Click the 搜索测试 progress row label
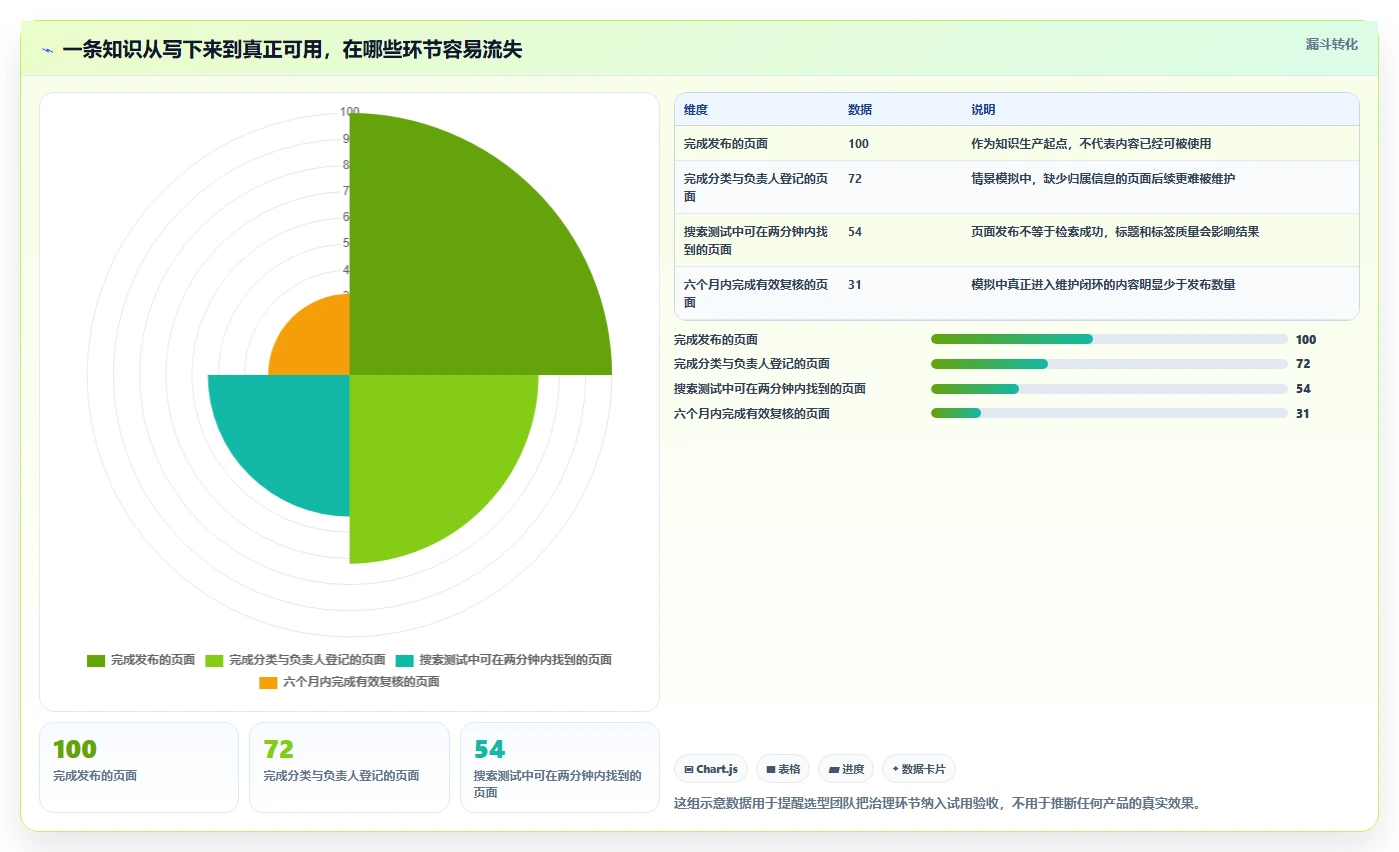The height and width of the screenshot is (852, 1399). [770, 389]
